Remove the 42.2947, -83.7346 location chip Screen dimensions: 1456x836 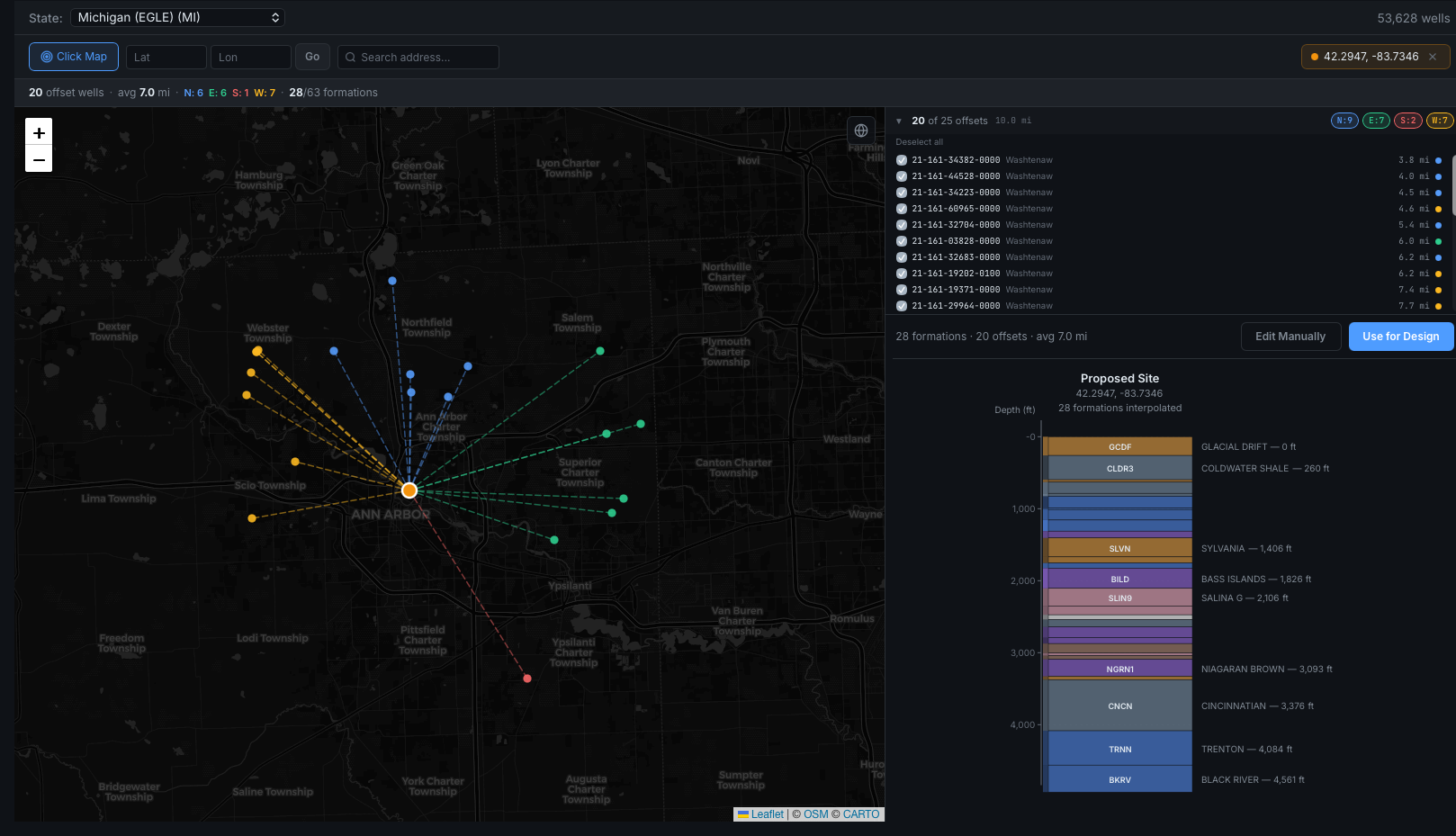tap(1433, 57)
